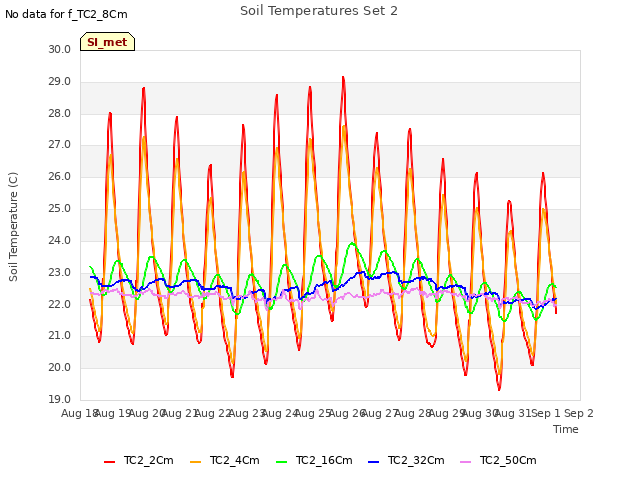The height and width of the screenshot is (480, 640).
Task: Click the TC2_32Cm legend entry
Action: (406, 460)
